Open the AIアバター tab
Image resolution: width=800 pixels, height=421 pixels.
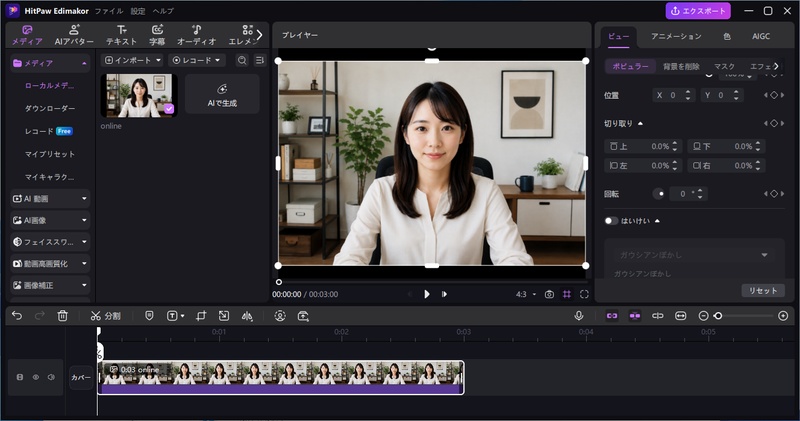coord(74,35)
